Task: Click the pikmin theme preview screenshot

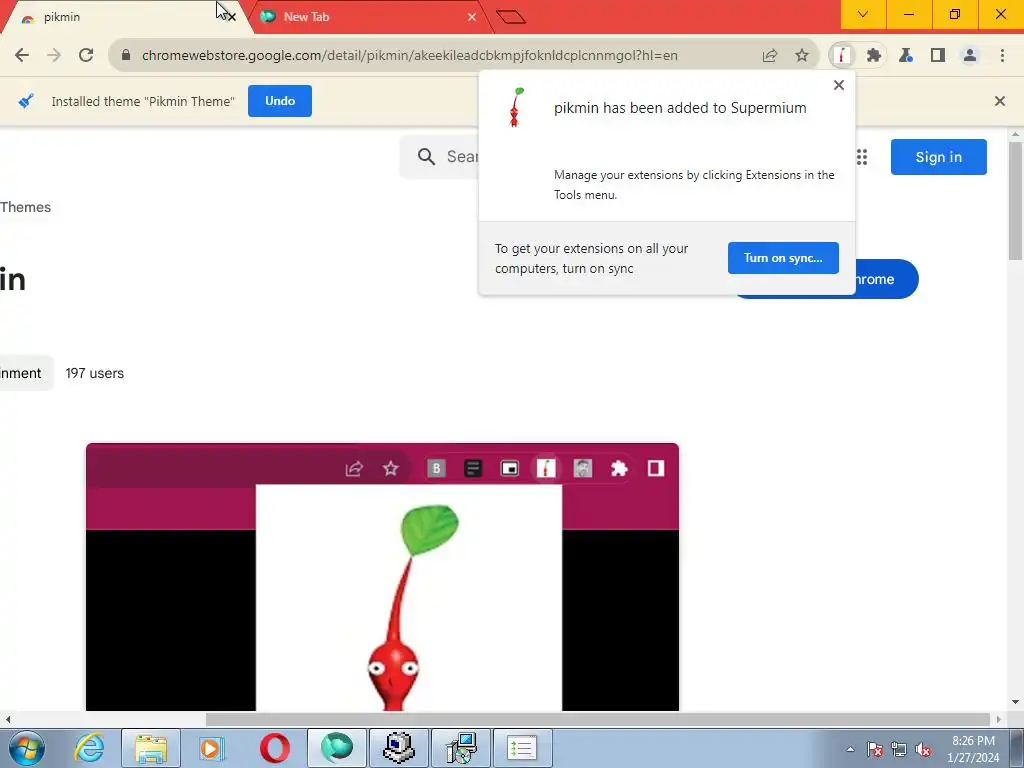Action: point(382,577)
